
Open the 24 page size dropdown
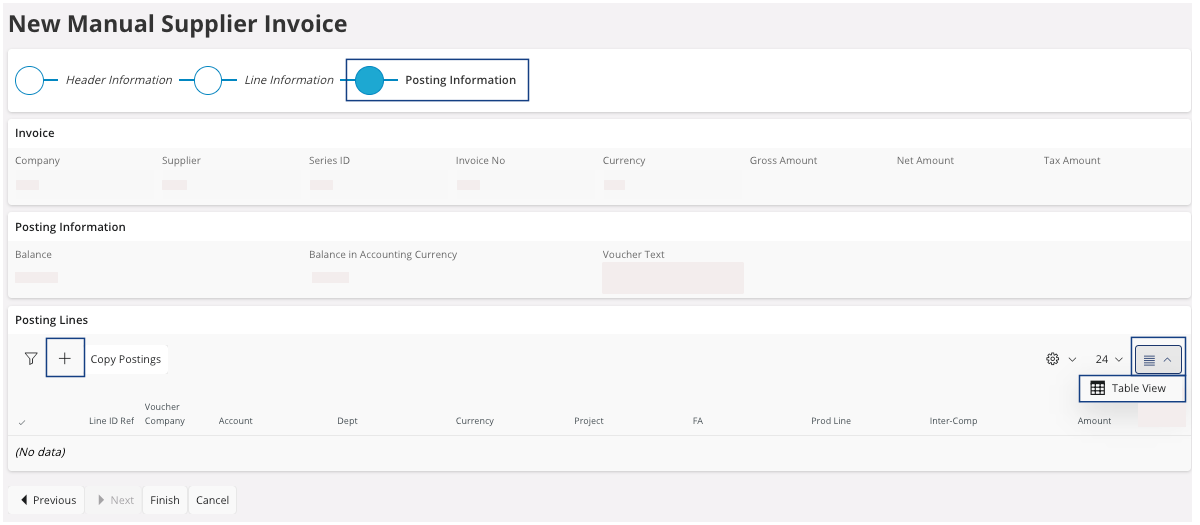pyautogui.click(x=1108, y=359)
